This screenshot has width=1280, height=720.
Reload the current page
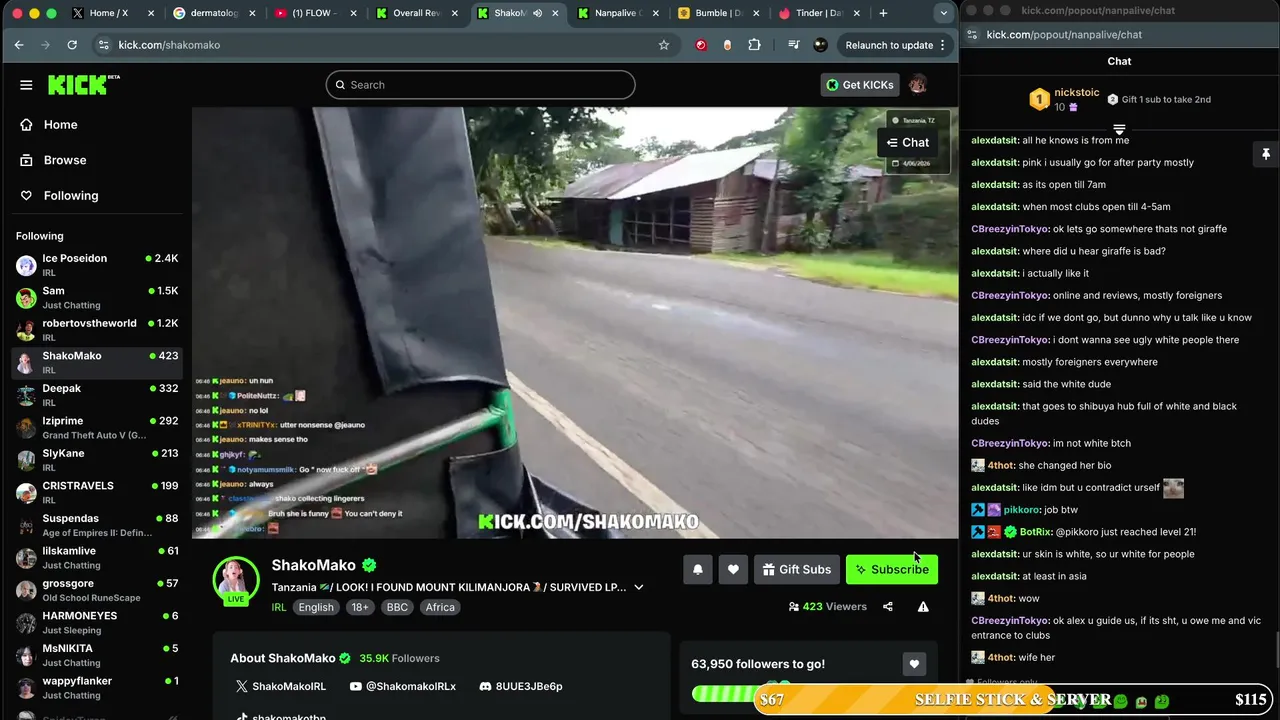click(72, 45)
